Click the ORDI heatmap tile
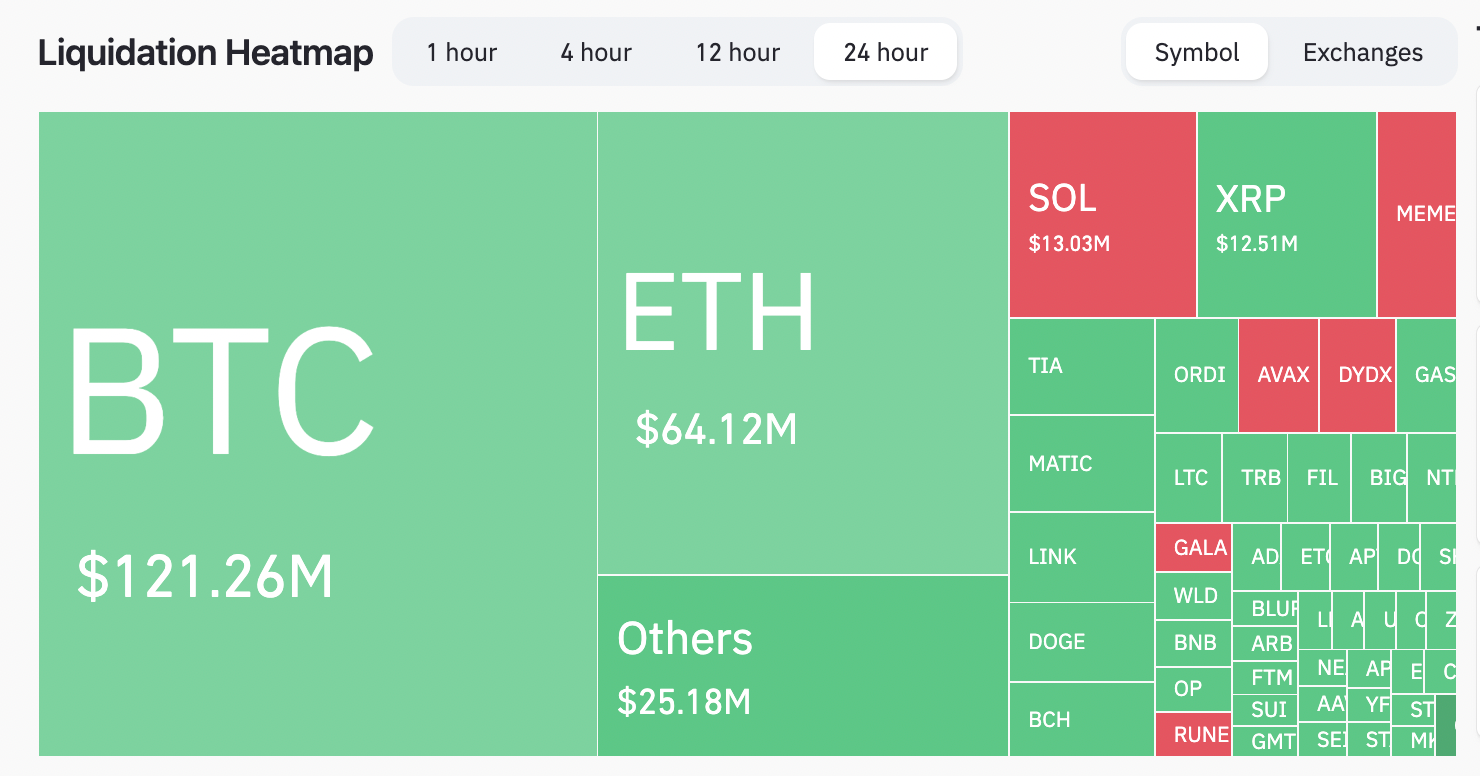 click(1197, 375)
